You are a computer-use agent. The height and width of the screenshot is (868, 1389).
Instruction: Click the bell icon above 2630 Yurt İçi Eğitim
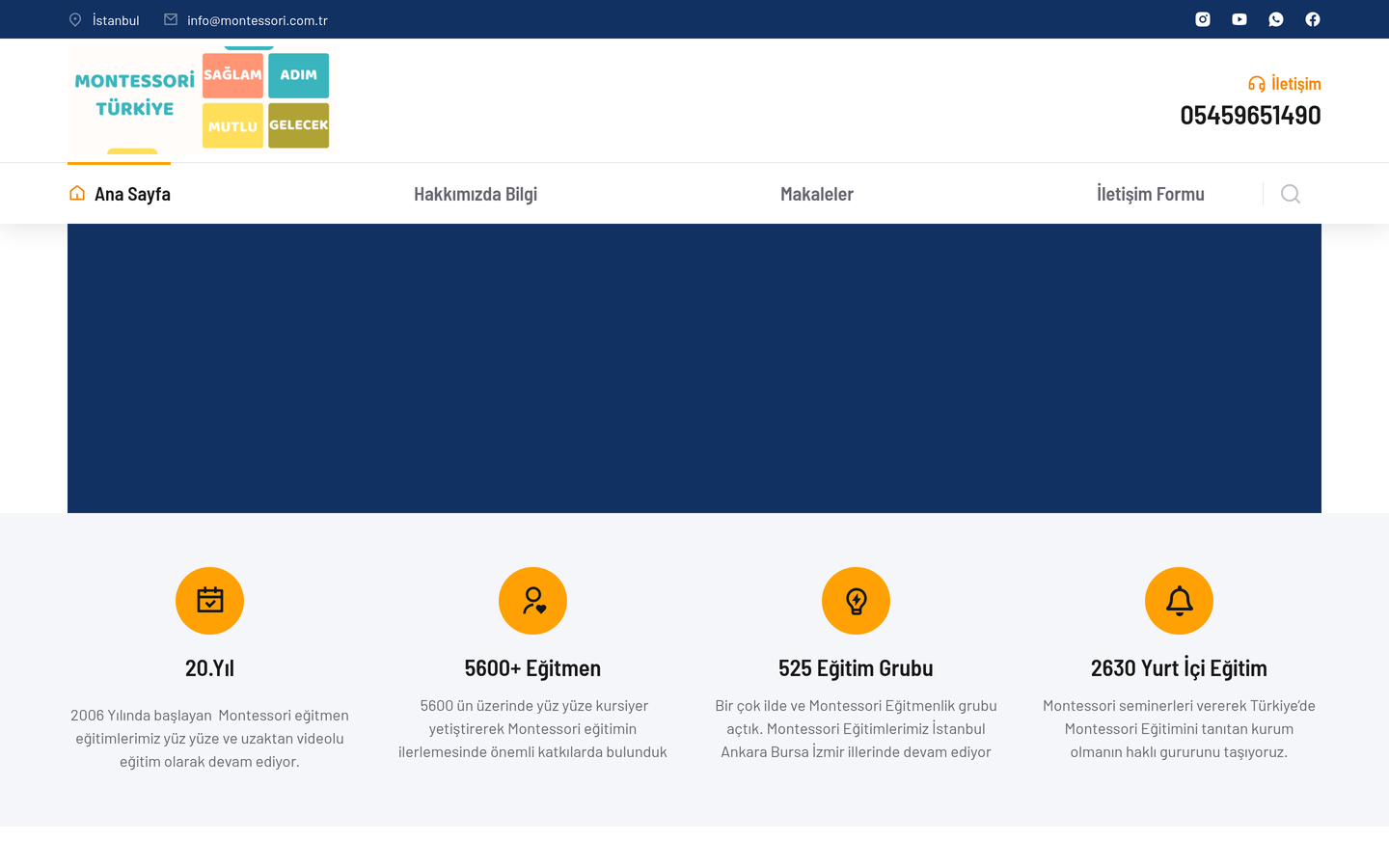click(1179, 601)
